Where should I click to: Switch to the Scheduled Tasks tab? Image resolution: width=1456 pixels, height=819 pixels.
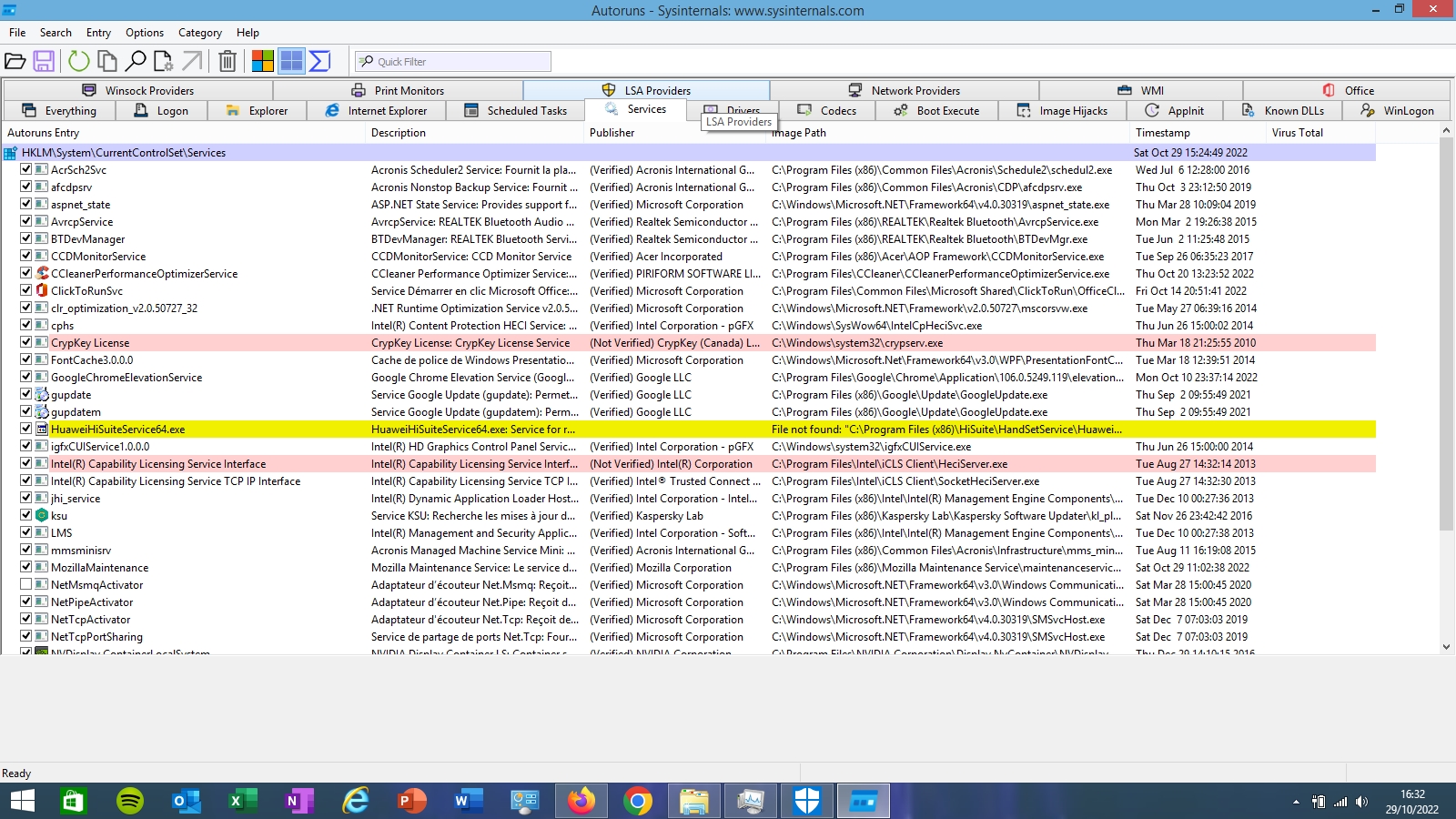(x=516, y=111)
